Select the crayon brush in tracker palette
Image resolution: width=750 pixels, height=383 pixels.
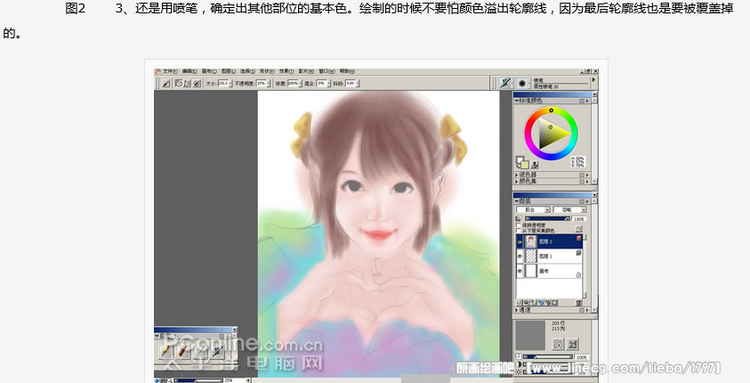click(x=183, y=351)
